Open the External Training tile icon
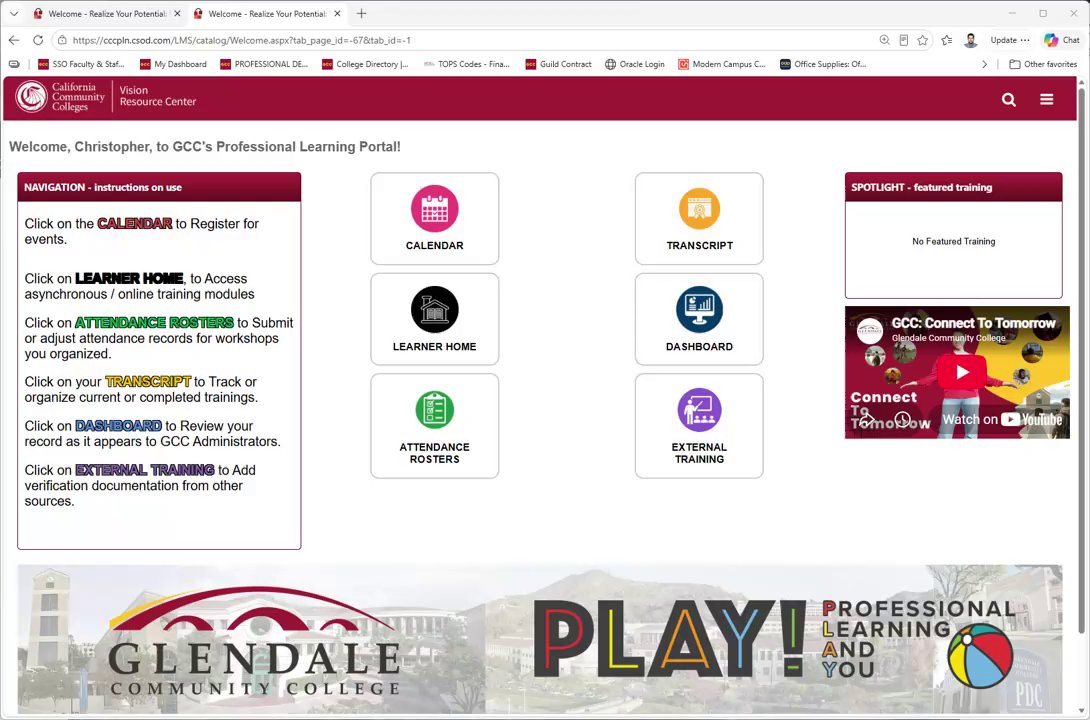The width and height of the screenshot is (1090, 720). pyautogui.click(x=699, y=409)
